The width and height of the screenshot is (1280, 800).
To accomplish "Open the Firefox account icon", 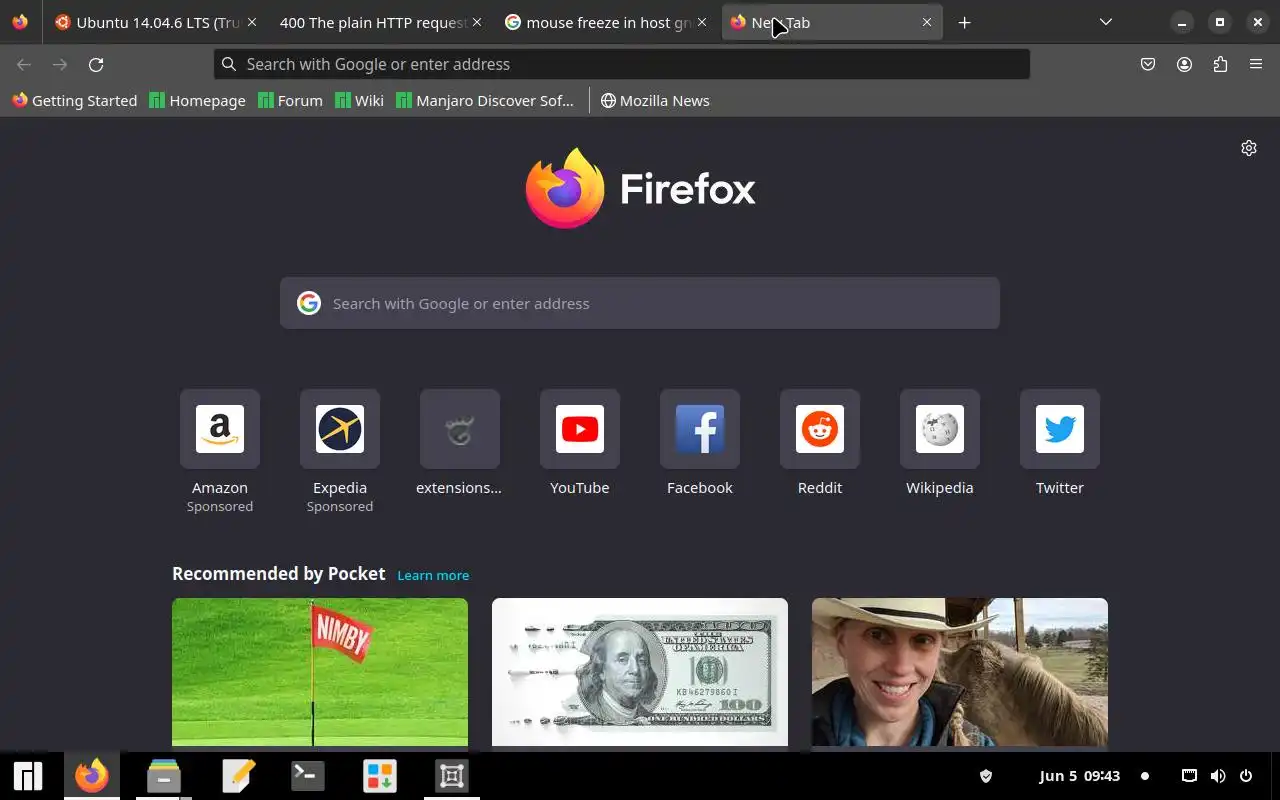I will click(1184, 64).
